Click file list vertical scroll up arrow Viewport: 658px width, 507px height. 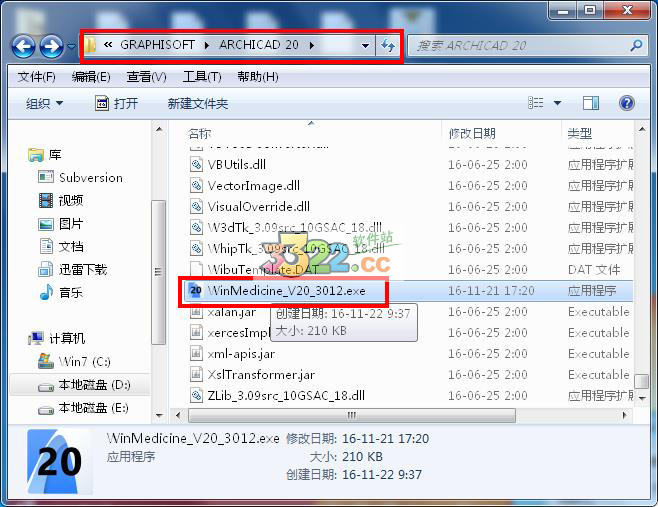(642, 129)
